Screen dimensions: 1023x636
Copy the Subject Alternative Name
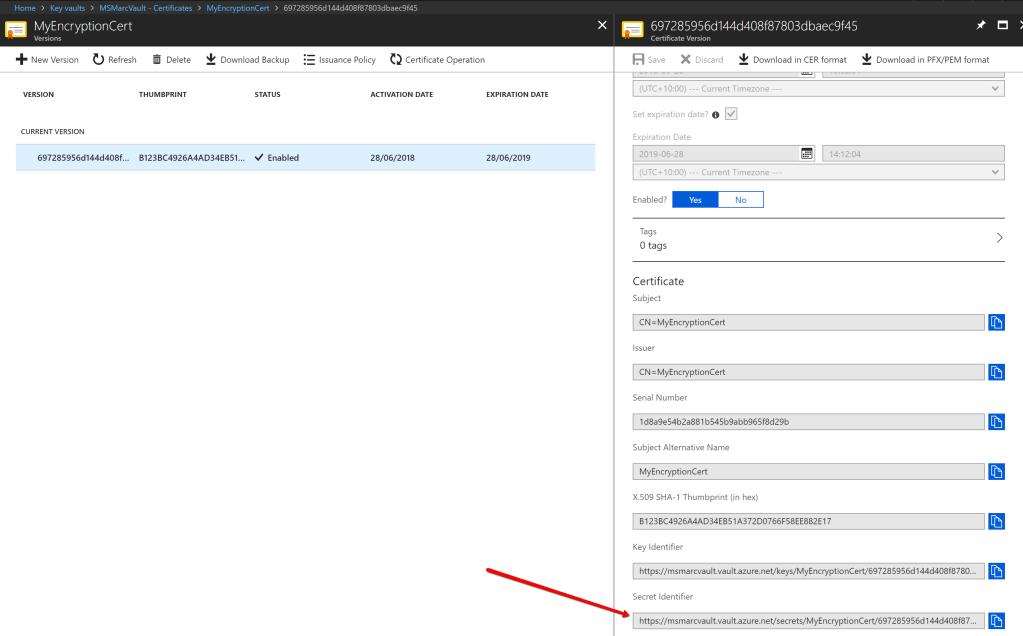[995, 471]
